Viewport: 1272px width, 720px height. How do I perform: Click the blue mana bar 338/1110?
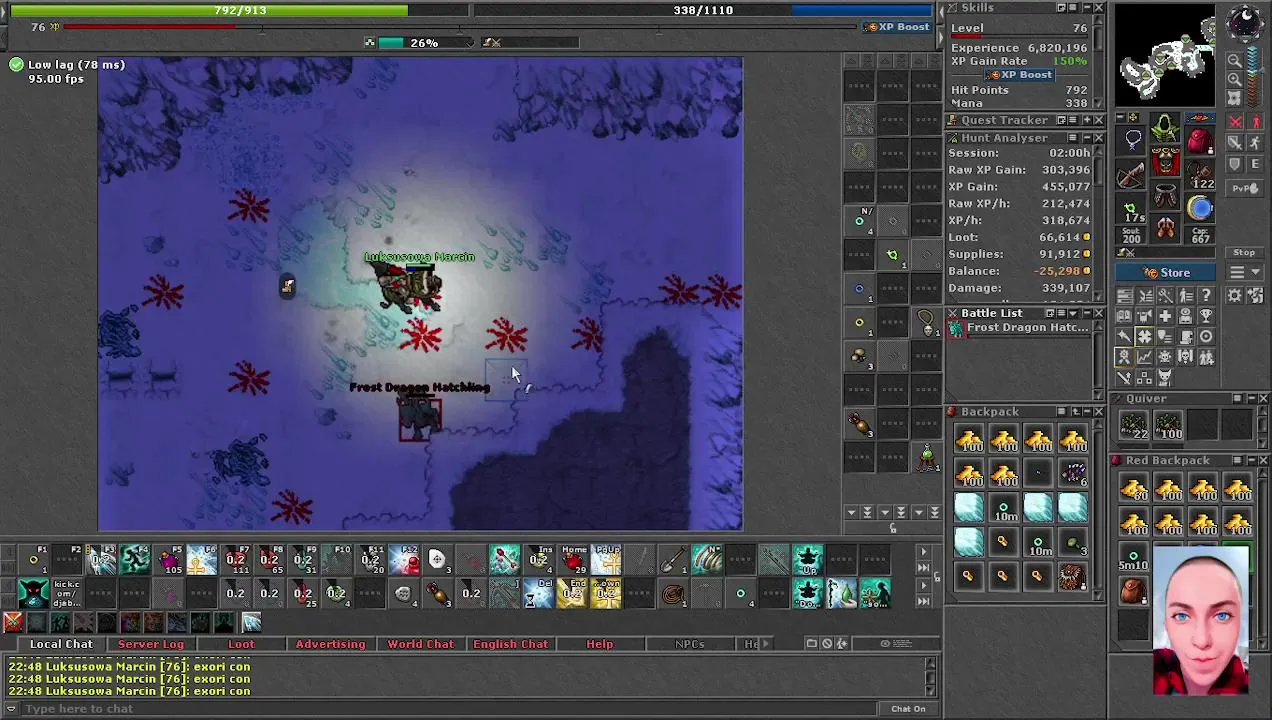click(x=703, y=10)
